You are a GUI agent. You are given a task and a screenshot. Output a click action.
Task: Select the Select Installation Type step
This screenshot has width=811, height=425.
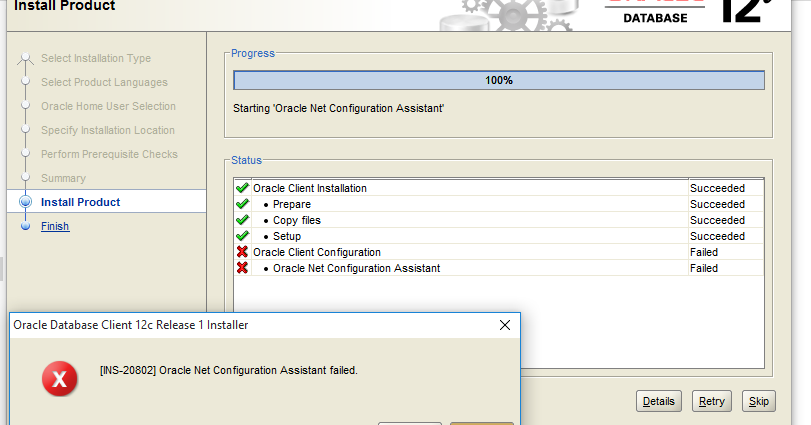pyautogui.click(x=96, y=58)
